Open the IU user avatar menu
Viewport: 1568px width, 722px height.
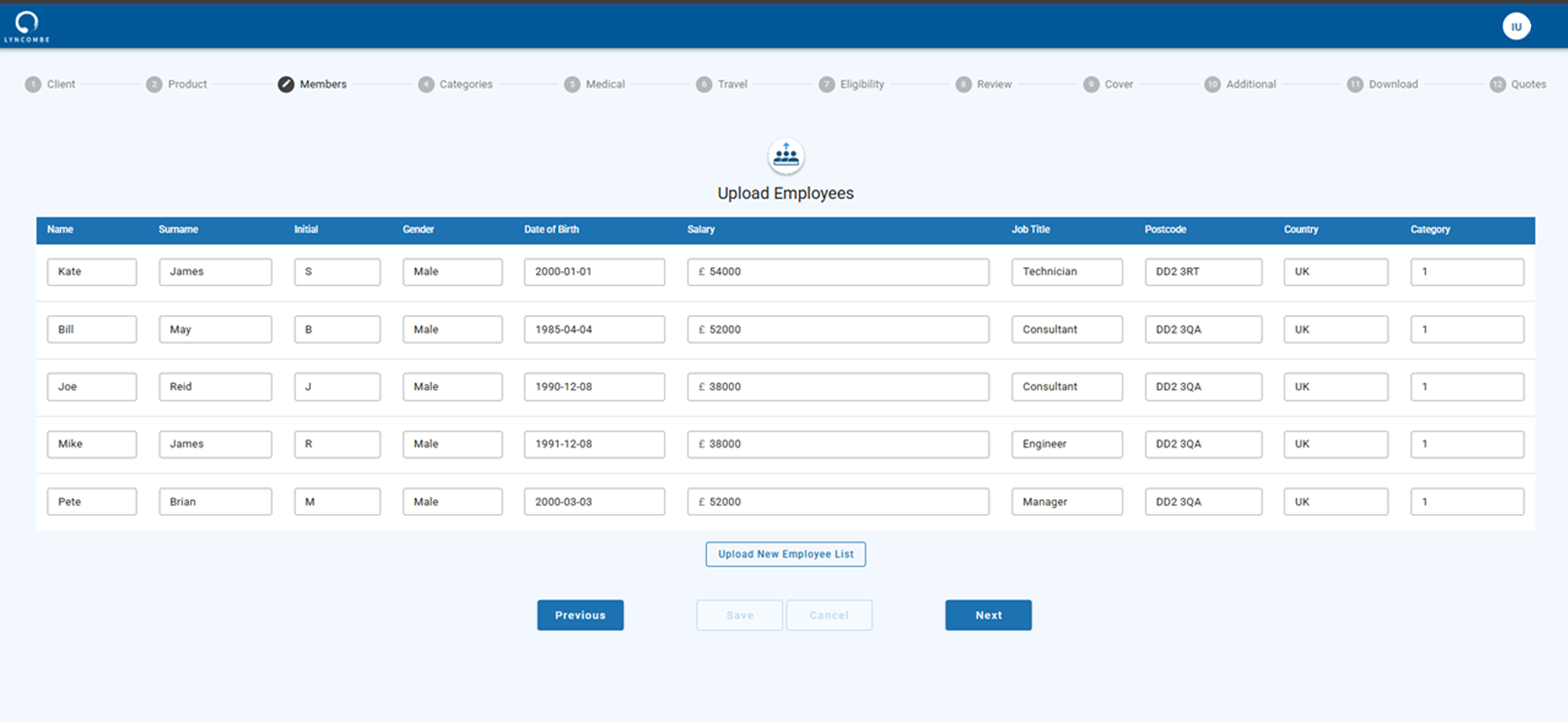click(x=1516, y=27)
